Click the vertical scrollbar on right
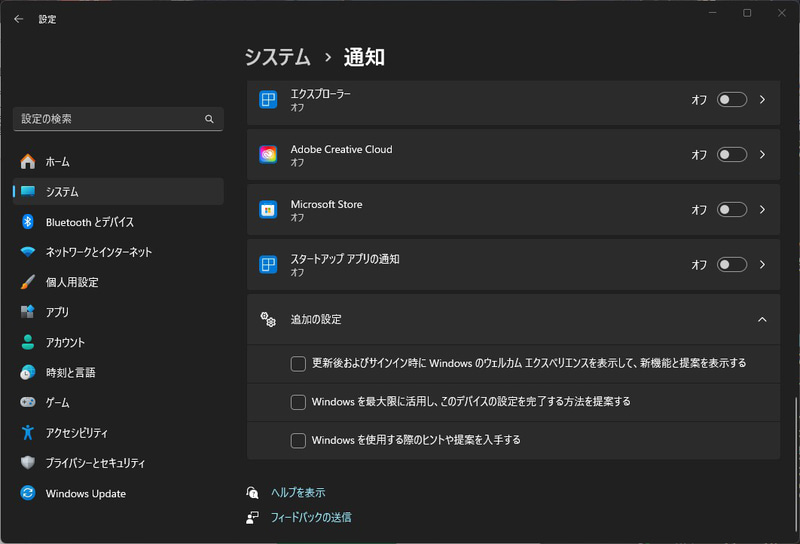 pyautogui.click(x=795, y=464)
